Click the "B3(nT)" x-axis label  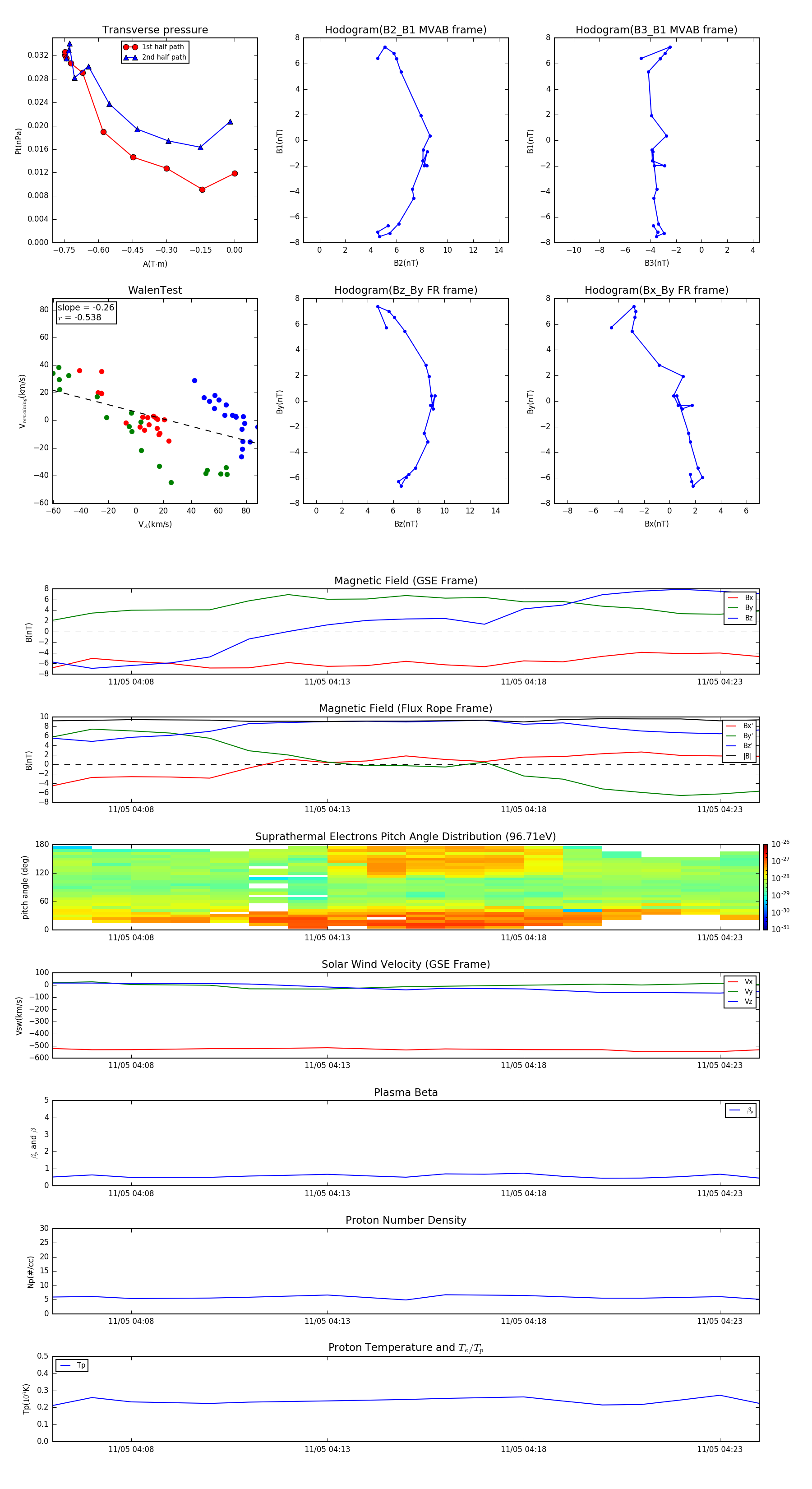tap(656, 263)
